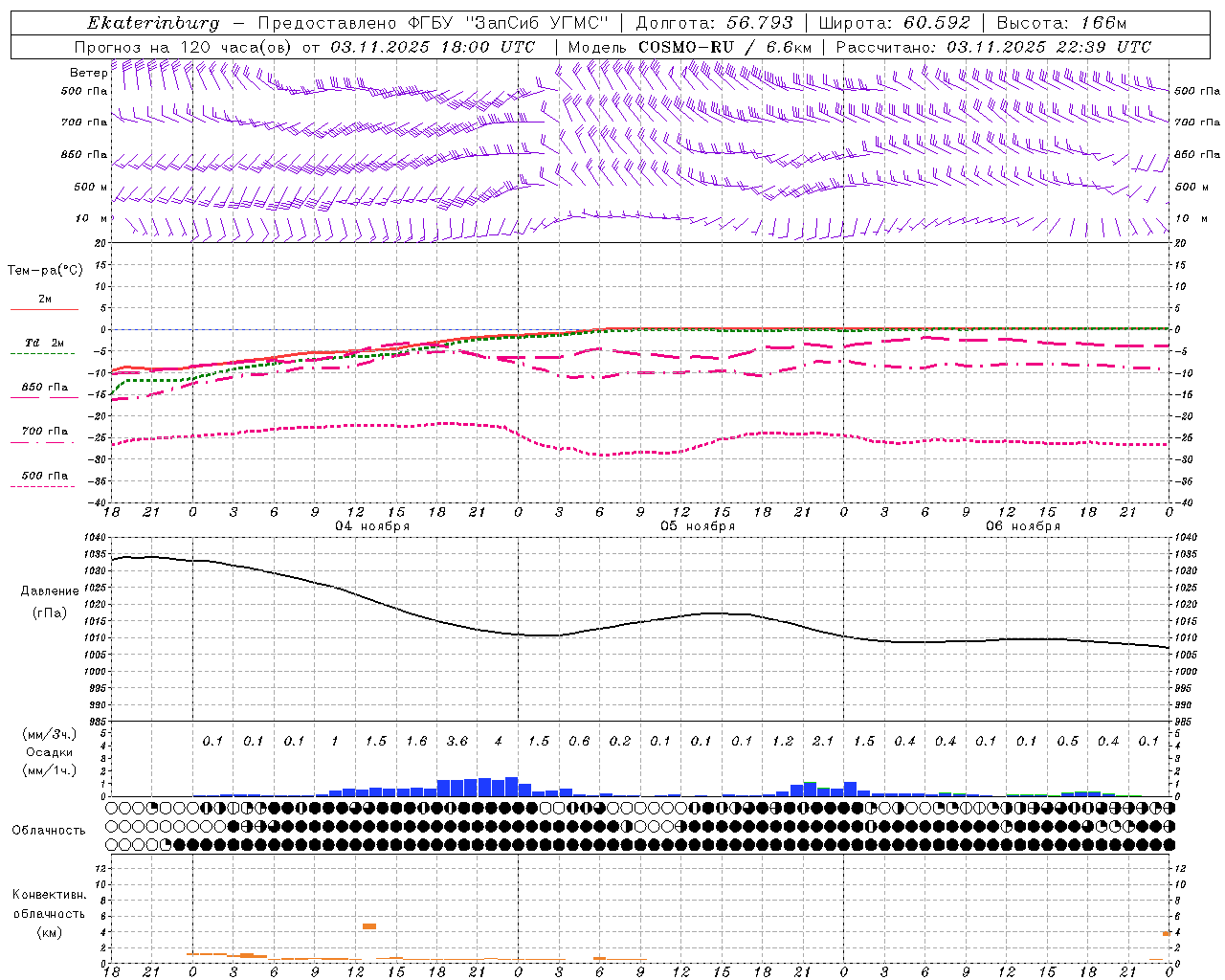
Task: Click the '500 гПа' temperature legend entry
Action: tap(45, 475)
